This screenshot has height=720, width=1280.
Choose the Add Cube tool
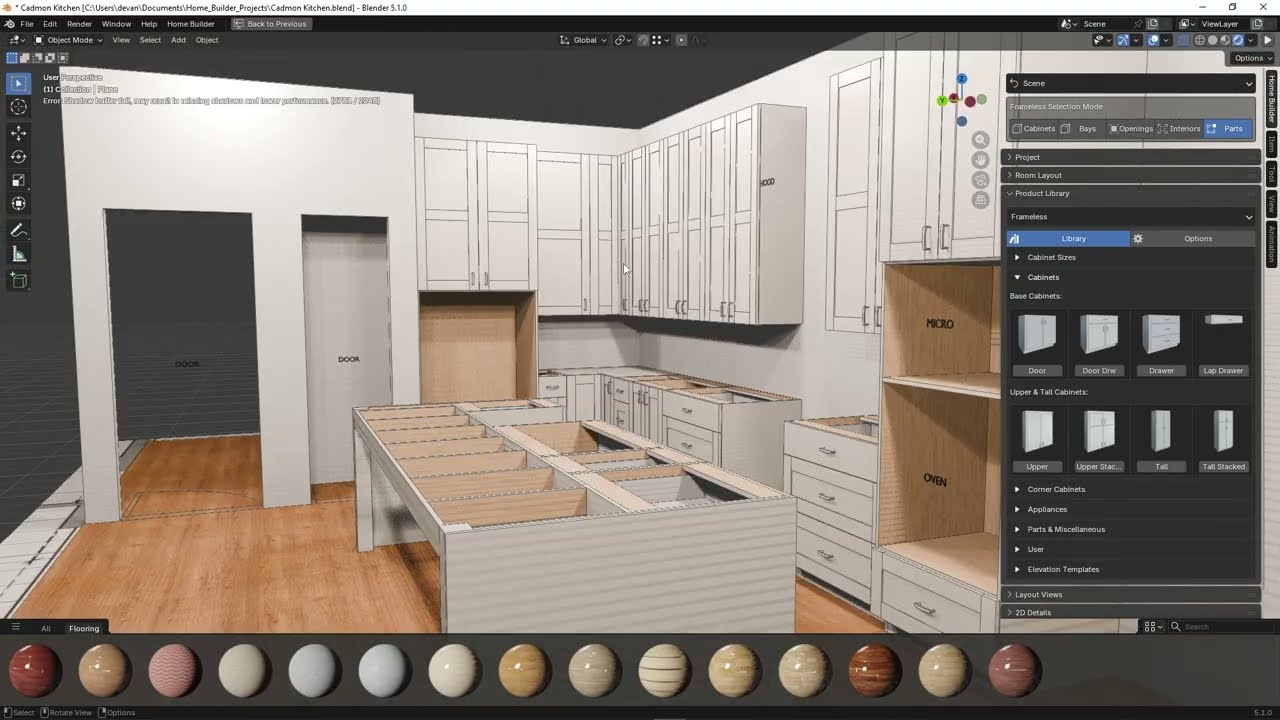pos(18,281)
